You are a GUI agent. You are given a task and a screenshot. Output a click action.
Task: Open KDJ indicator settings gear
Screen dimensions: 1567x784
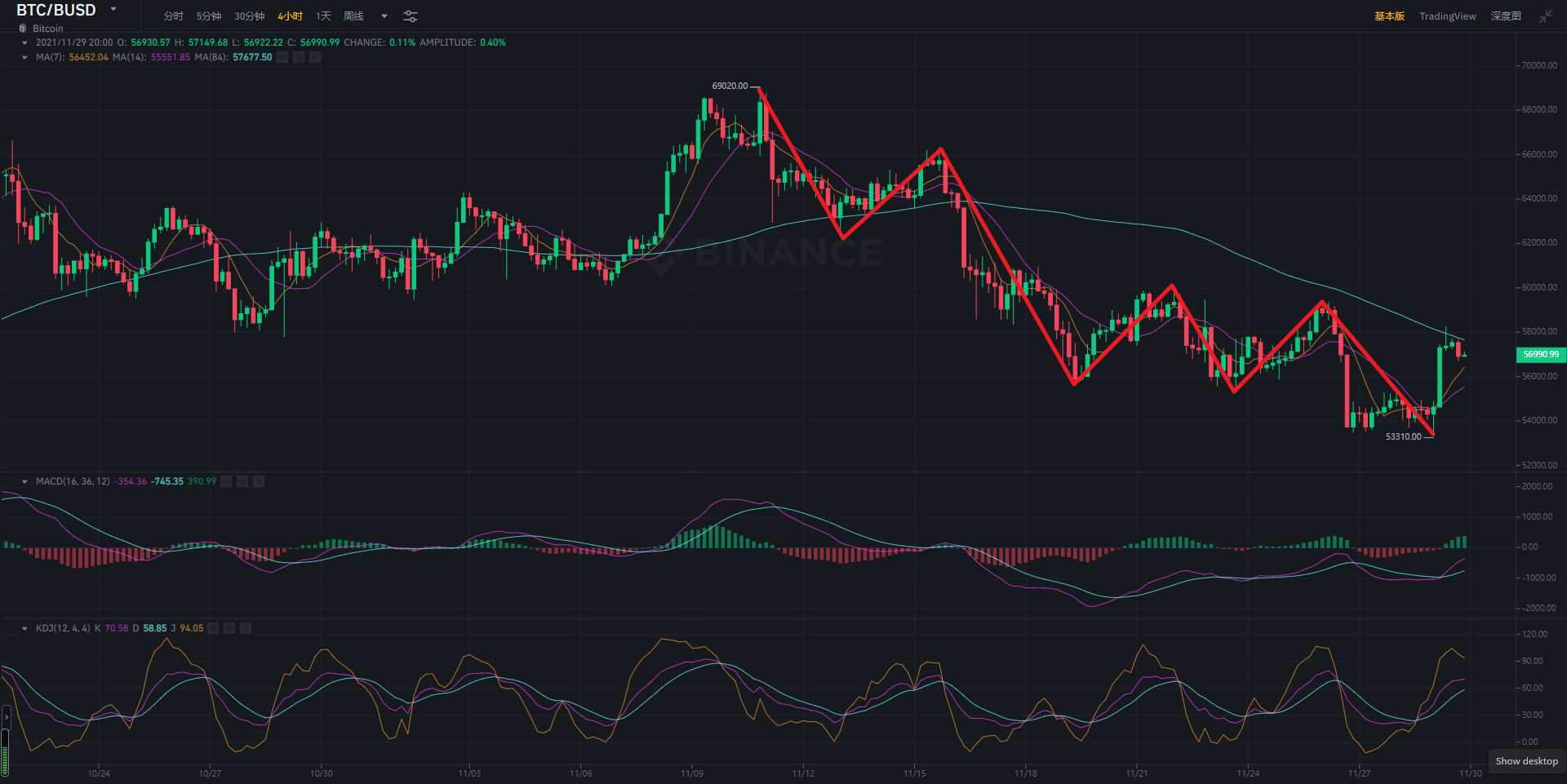pyautogui.click(x=229, y=628)
